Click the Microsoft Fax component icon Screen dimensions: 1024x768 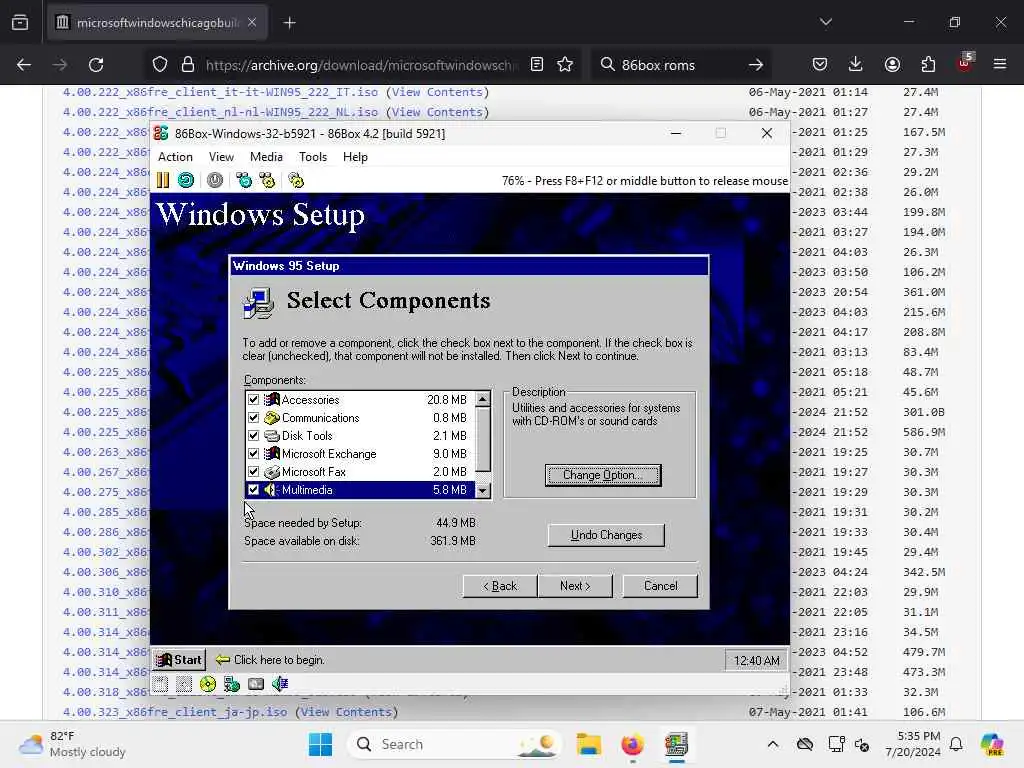pos(272,472)
